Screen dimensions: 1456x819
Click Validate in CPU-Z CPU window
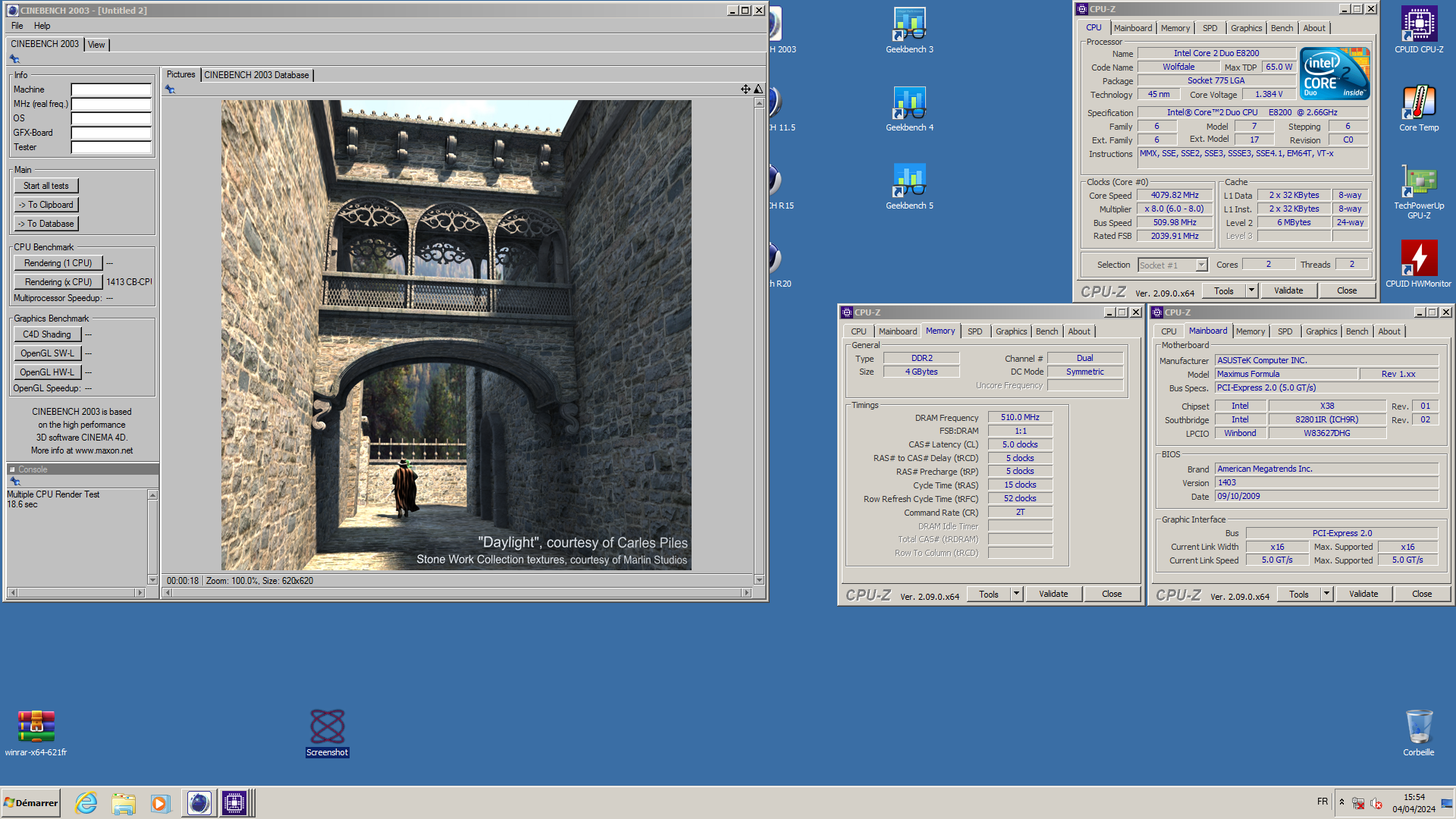coord(1288,290)
